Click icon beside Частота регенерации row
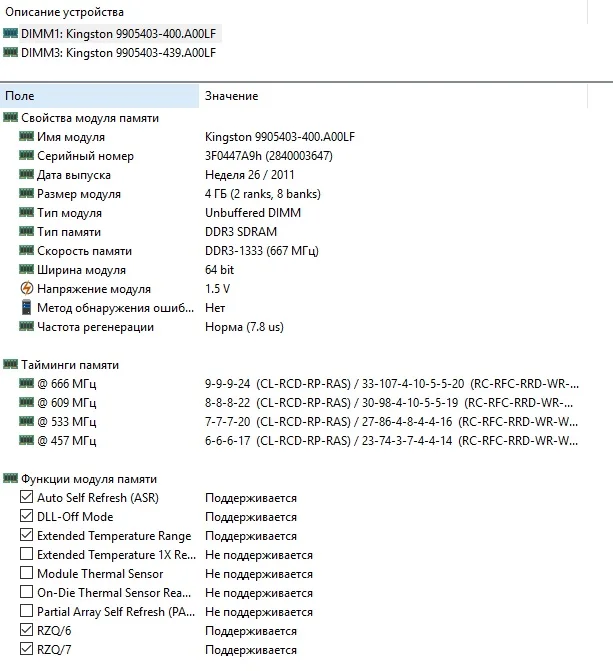This screenshot has height=671, width=613. [26, 326]
